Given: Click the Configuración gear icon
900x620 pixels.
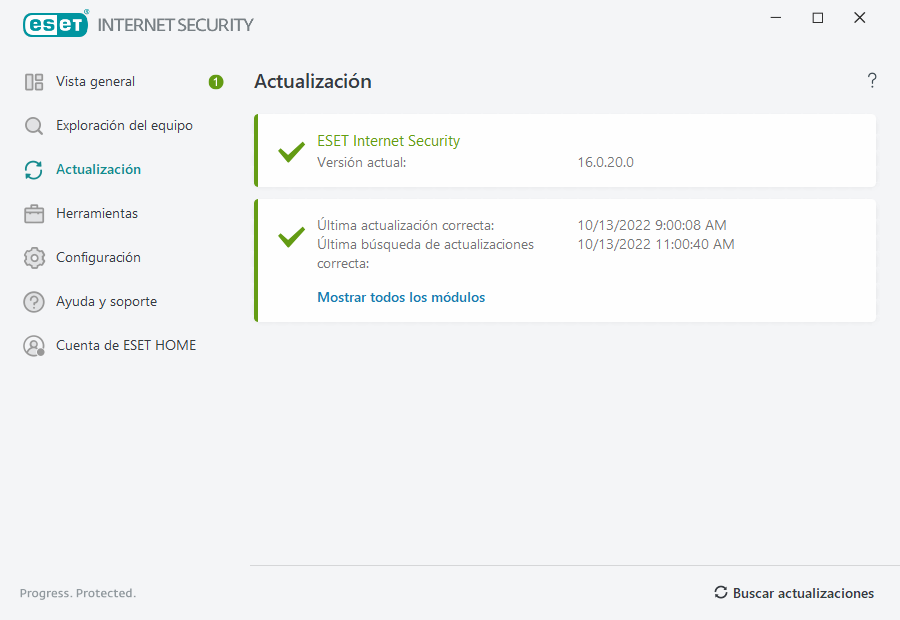Looking at the screenshot, I should [34, 258].
